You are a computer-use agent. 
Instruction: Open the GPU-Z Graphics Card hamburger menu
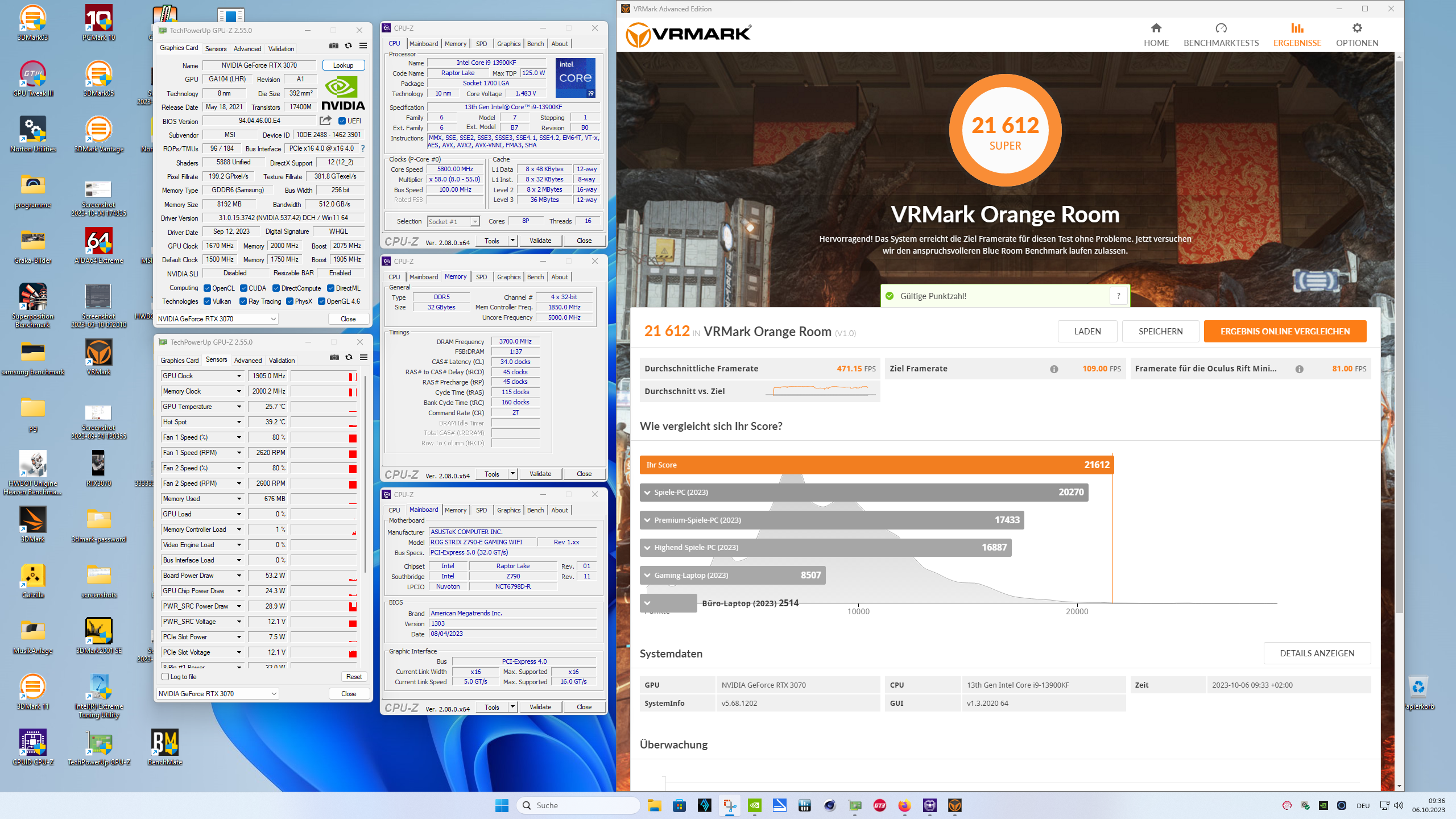click(x=363, y=45)
